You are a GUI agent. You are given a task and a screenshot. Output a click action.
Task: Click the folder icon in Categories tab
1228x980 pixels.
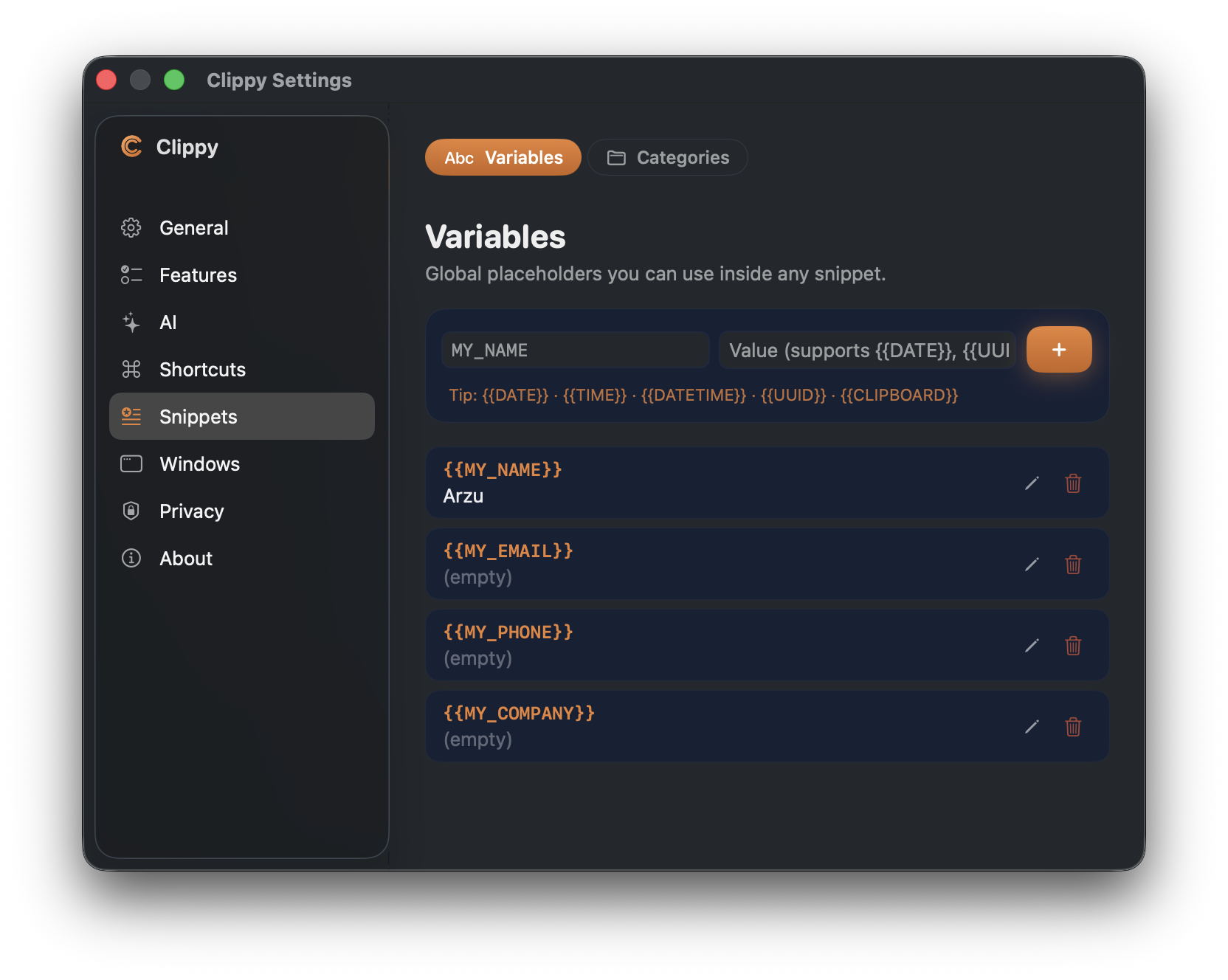616,158
